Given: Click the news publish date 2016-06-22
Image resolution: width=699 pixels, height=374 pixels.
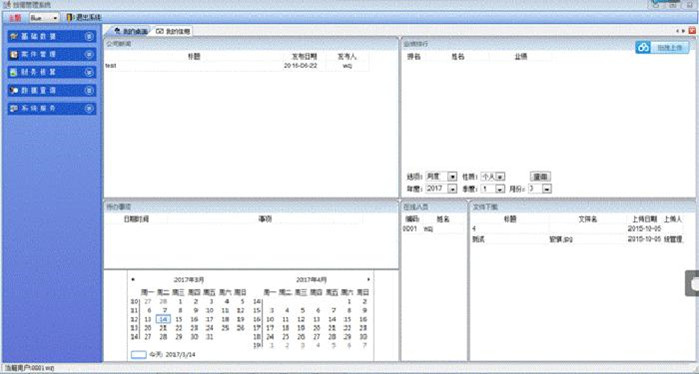Looking at the screenshot, I should click(x=300, y=66).
